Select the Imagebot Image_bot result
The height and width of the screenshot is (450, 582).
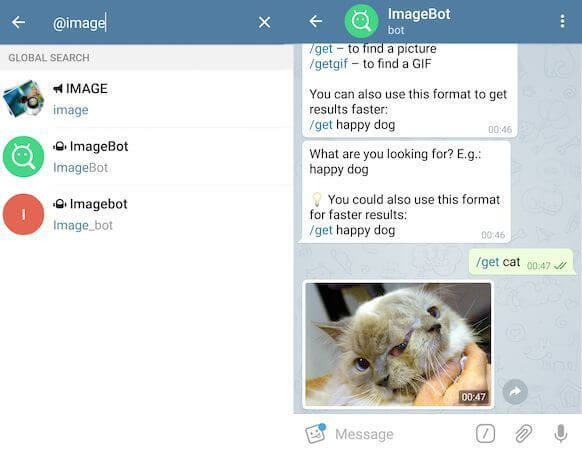[x=146, y=214]
